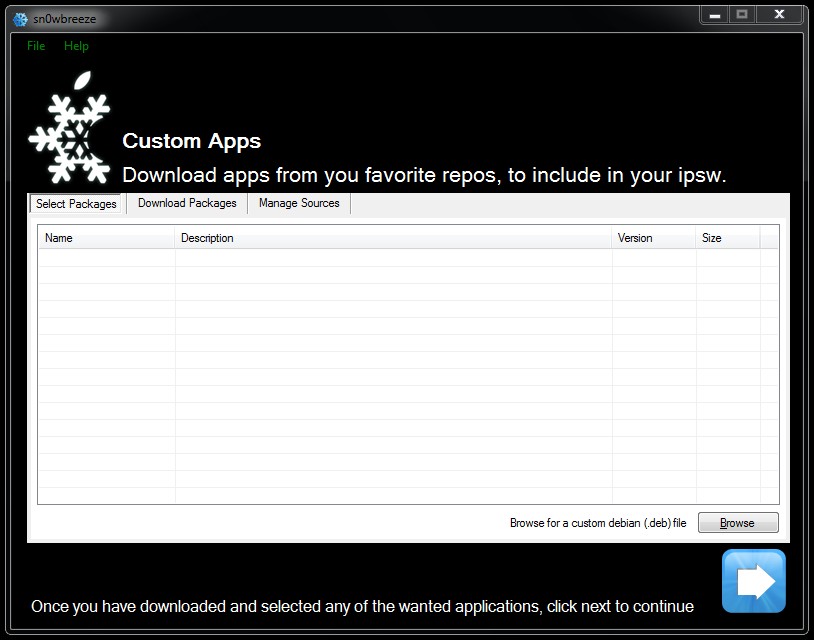Viewport: 814px width, 640px height.
Task: Open the File menu
Action: (36, 46)
